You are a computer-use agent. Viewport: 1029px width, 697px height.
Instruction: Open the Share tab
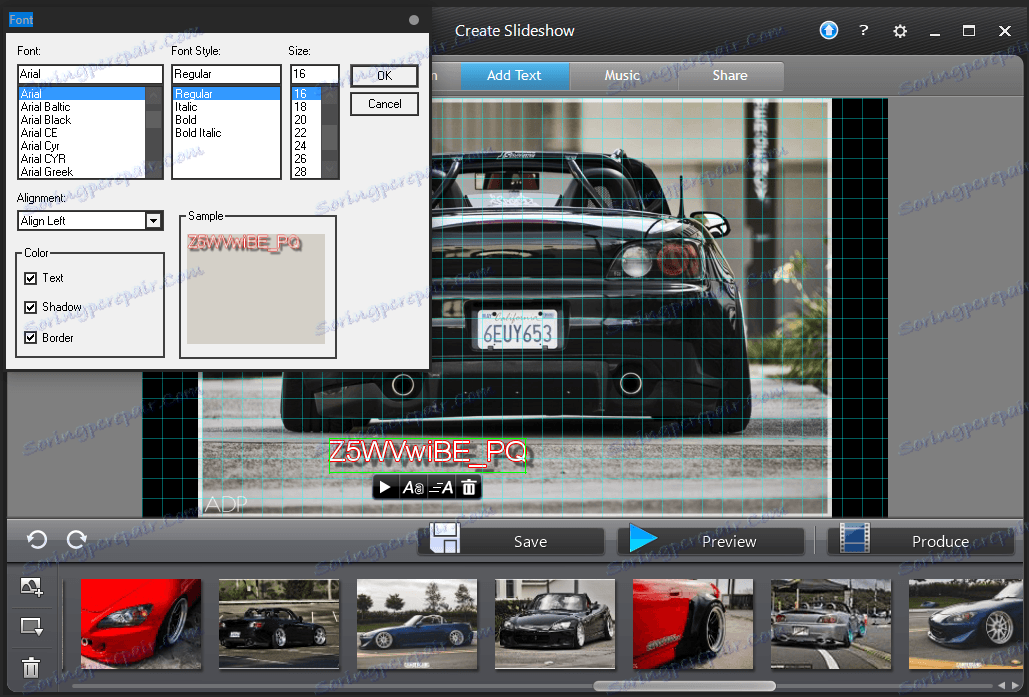point(730,76)
